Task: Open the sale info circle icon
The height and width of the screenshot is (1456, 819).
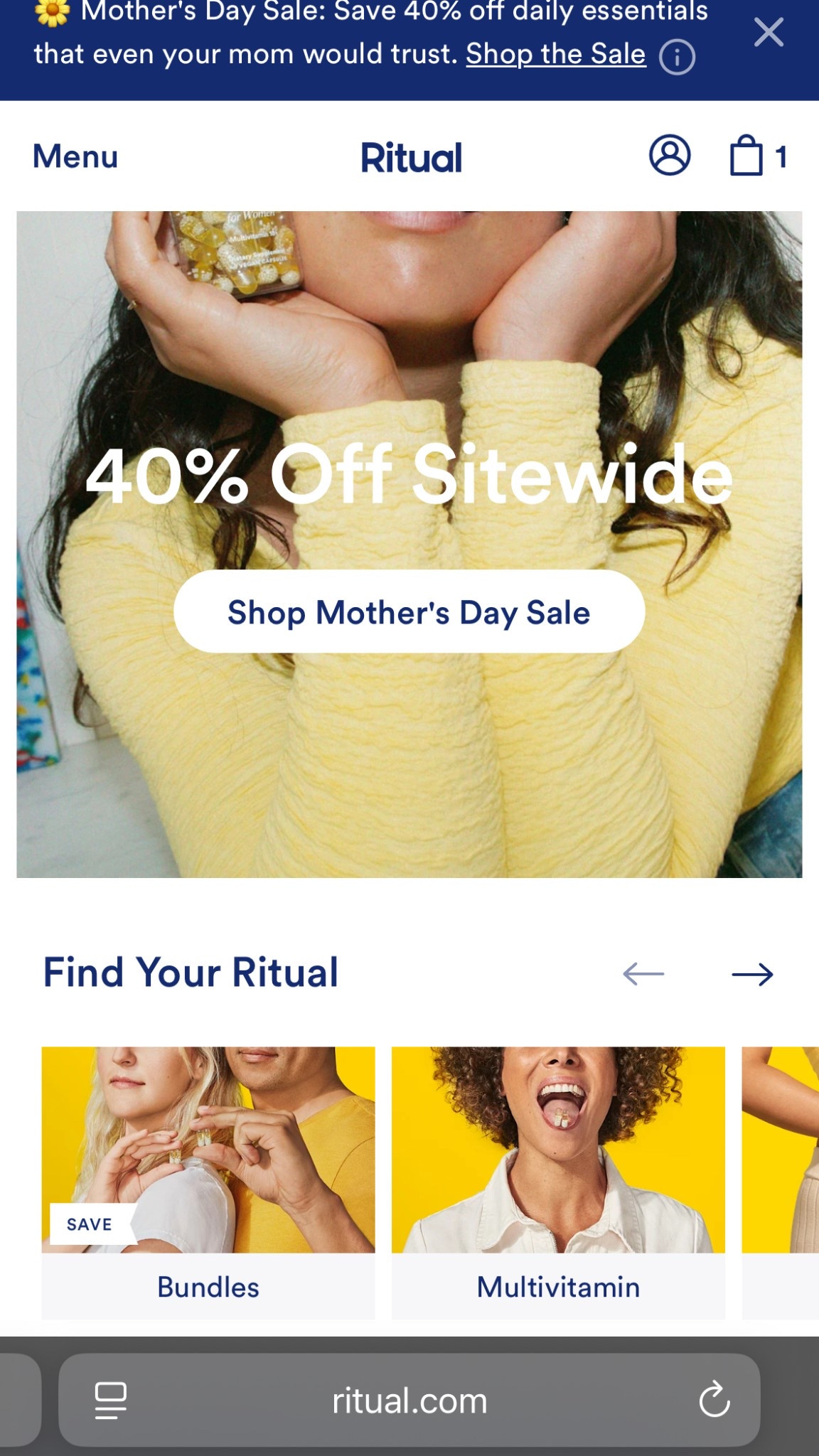Action: [x=677, y=57]
